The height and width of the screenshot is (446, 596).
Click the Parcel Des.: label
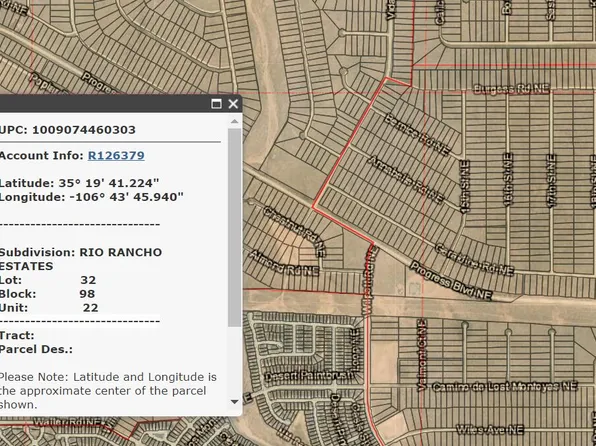tap(36, 349)
